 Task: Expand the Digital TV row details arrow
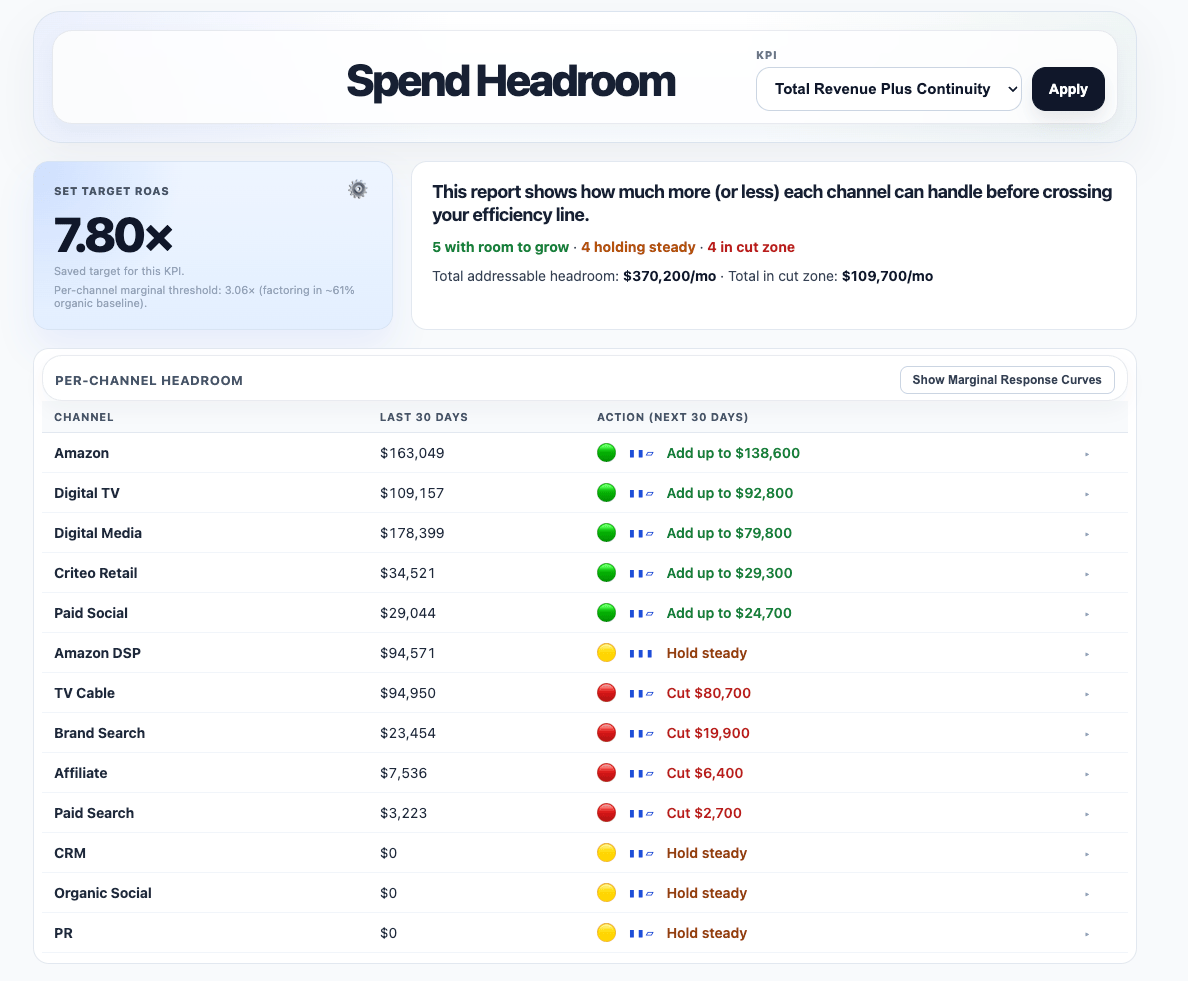point(1086,495)
